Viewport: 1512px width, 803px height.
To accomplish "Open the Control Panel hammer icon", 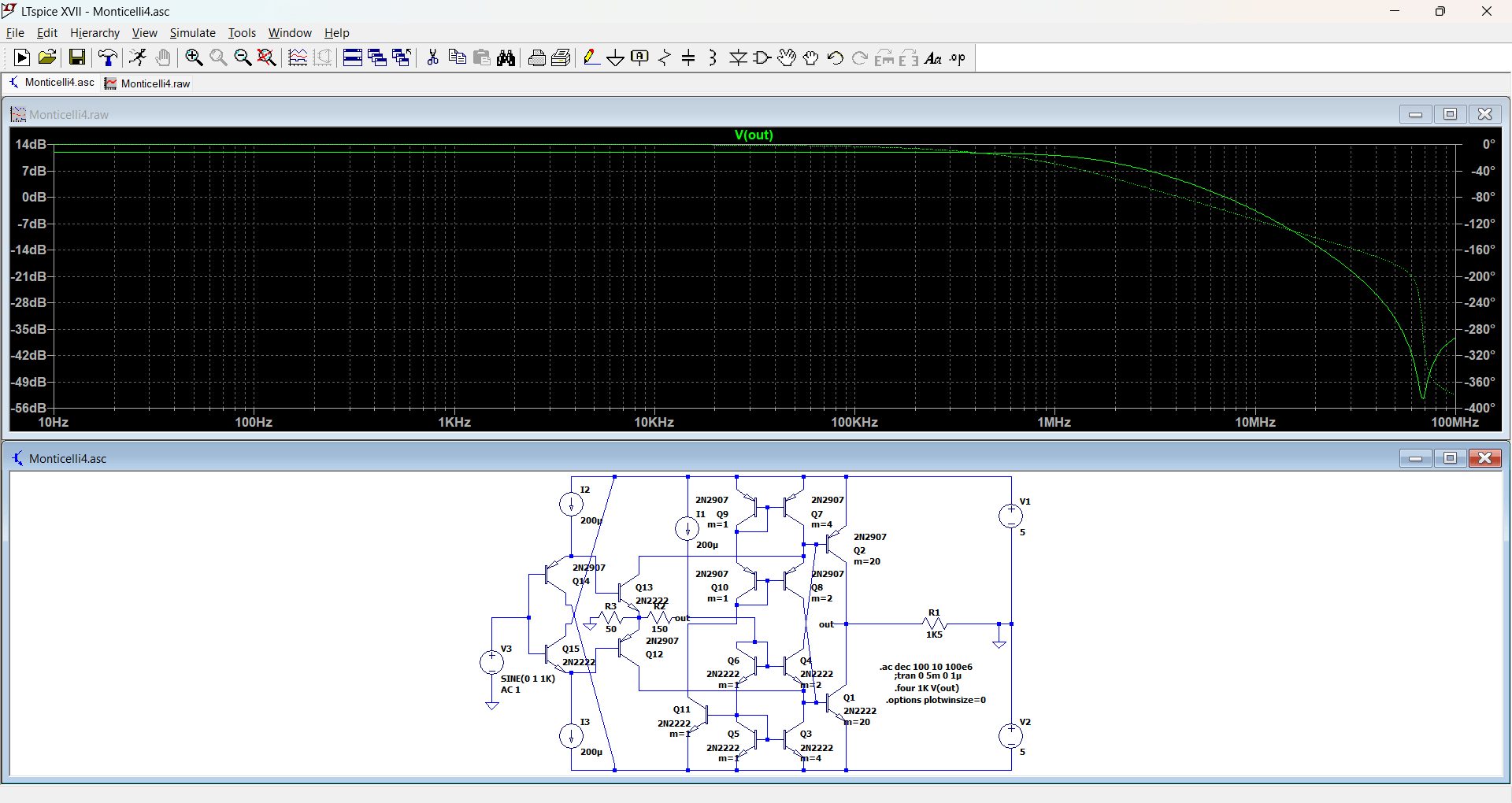I will tap(107, 57).
